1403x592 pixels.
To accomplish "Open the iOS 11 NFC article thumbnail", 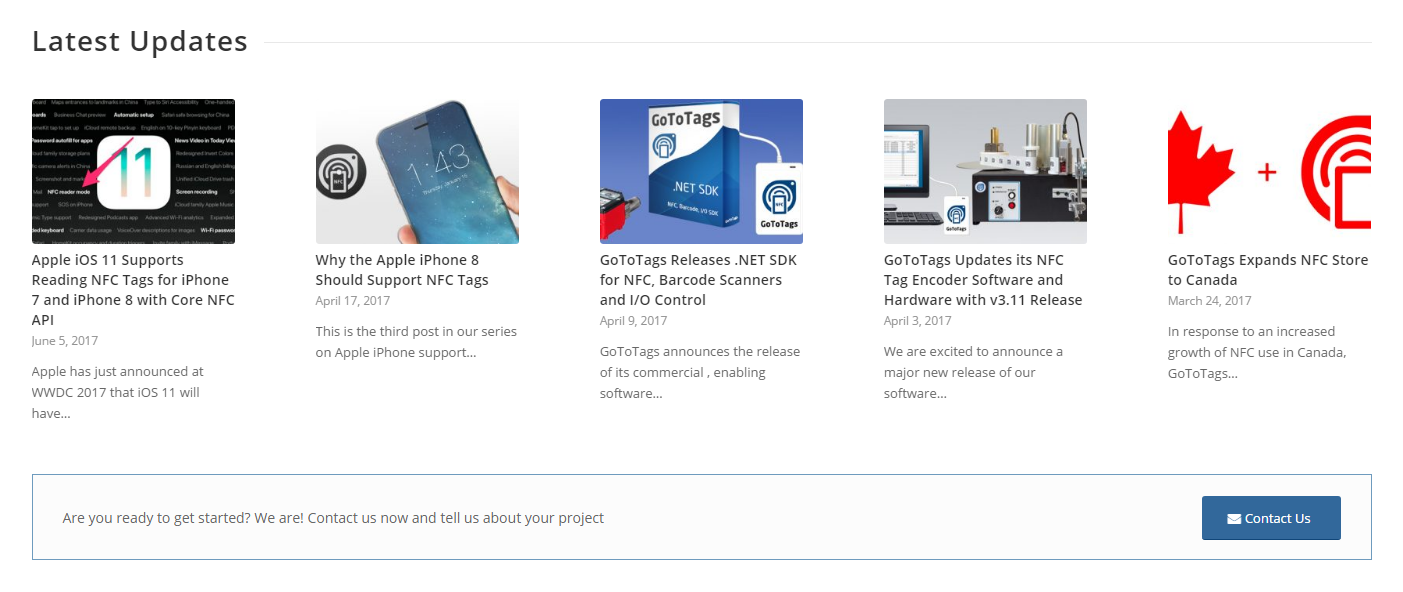I will pos(133,171).
